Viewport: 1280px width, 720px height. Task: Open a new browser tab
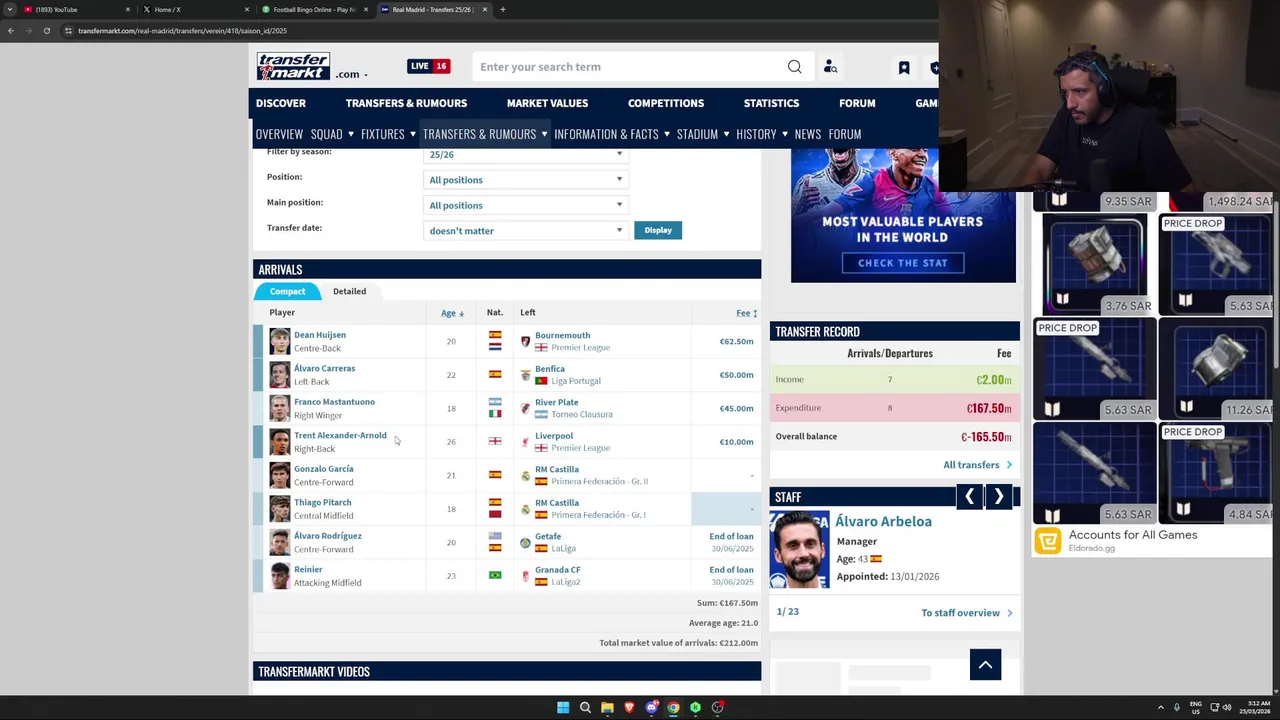click(502, 9)
